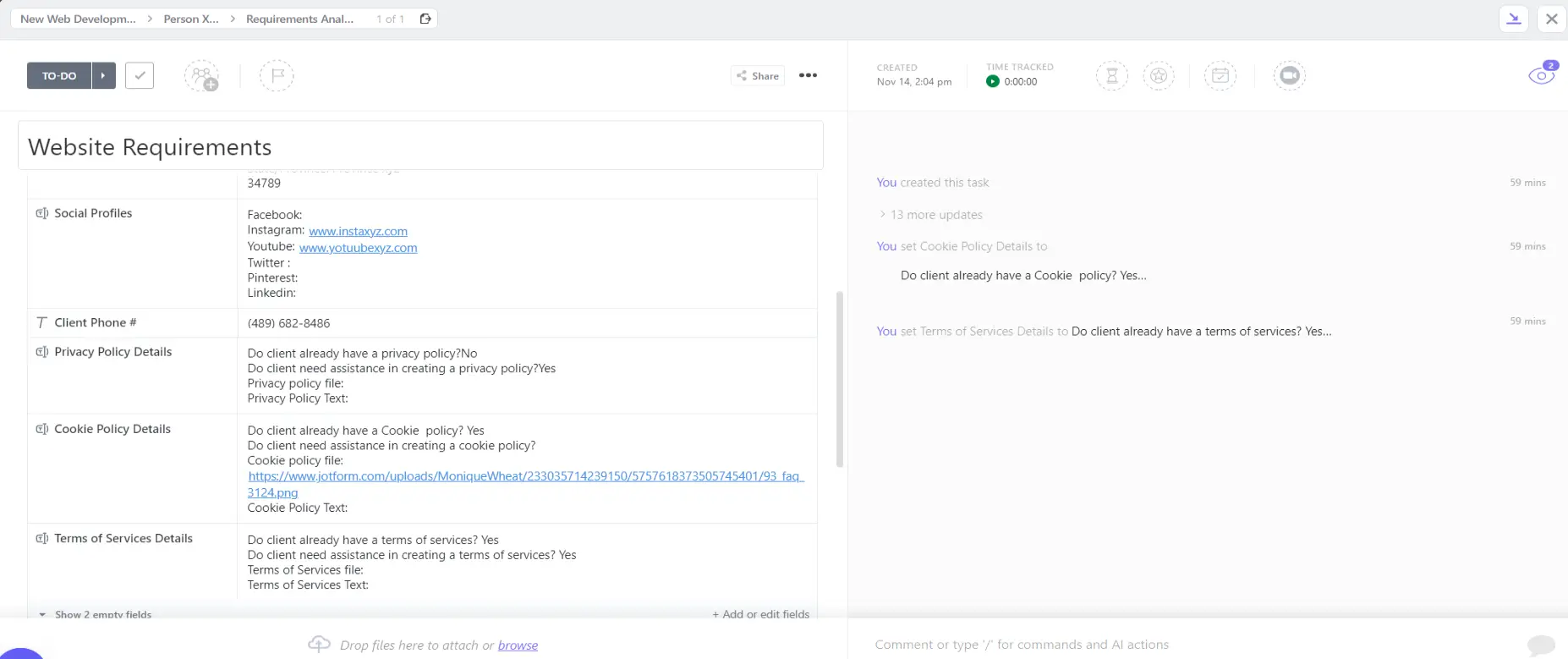The width and height of the screenshot is (1568, 659).
Task: Click Privacy Policy Details field label
Action: click(113, 352)
